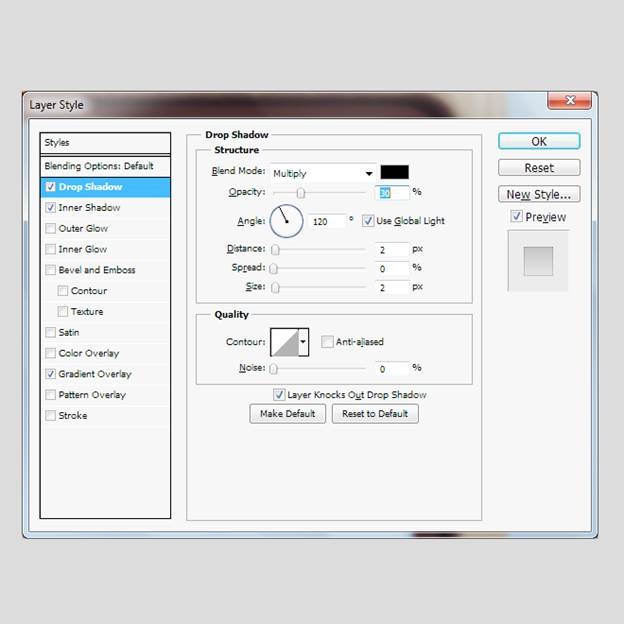Screen dimensions: 624x624
Task: Click the Opacity value input field
Action: click(392, 192)
